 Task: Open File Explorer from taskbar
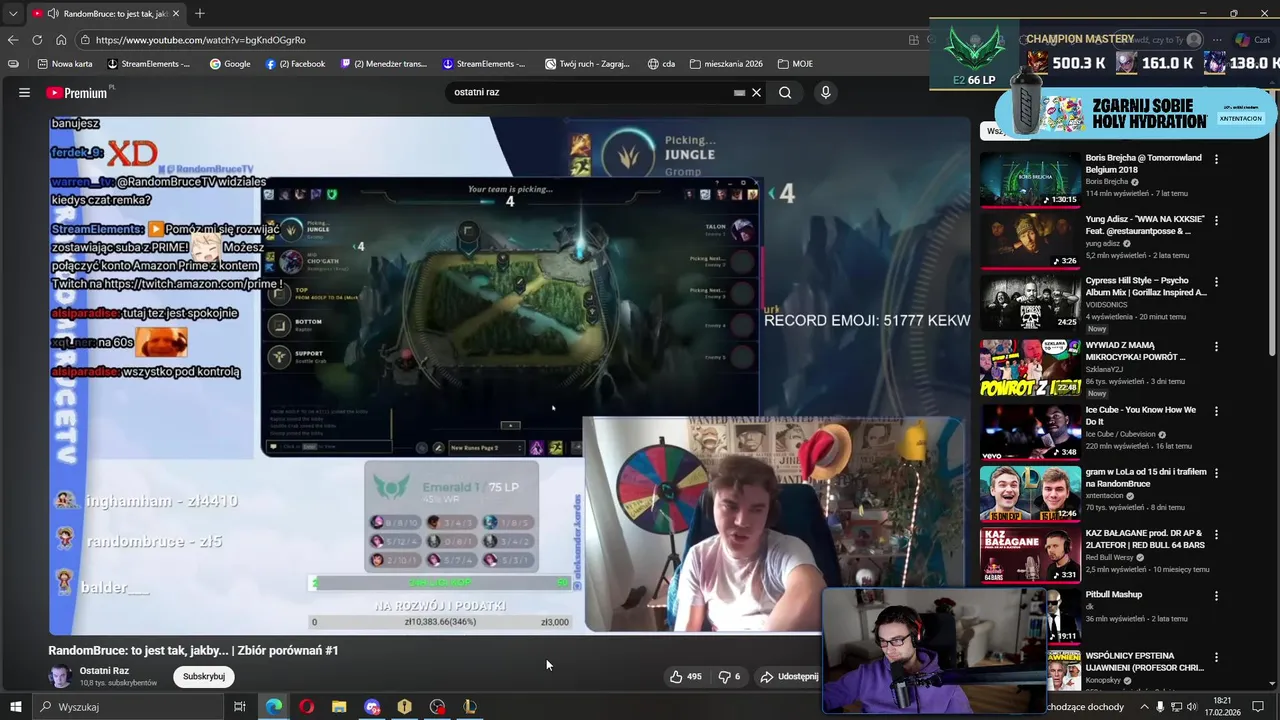[339, 707]
